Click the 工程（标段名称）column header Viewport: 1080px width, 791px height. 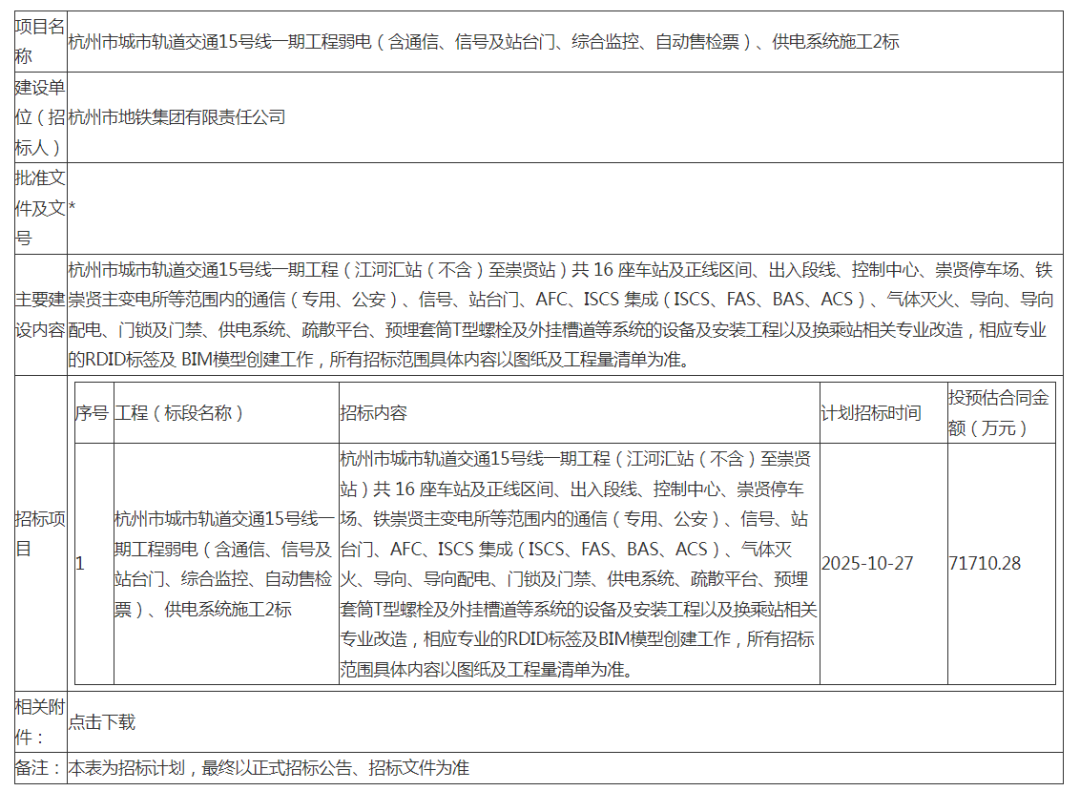point(180,413)
